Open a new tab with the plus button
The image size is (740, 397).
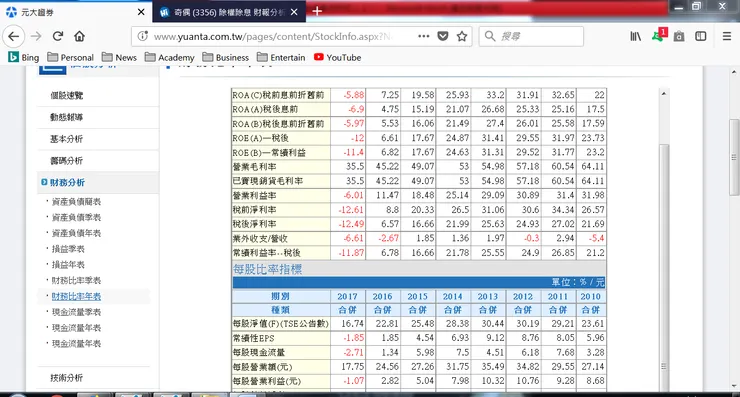pos(317,11)
